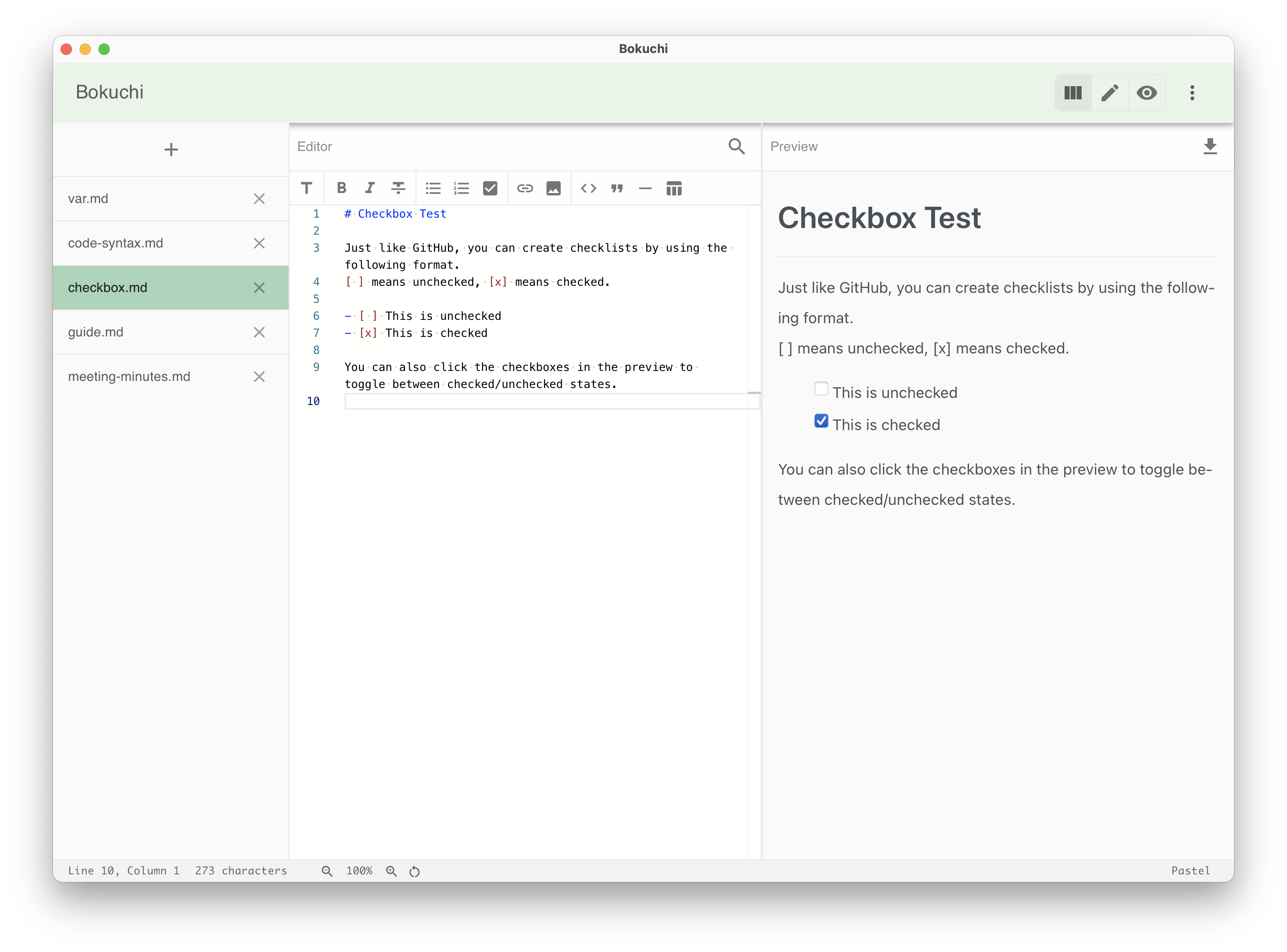1287x952 pixels.
Task: Click the Pastel theme selector
Action: click(x=1190, y=871)
